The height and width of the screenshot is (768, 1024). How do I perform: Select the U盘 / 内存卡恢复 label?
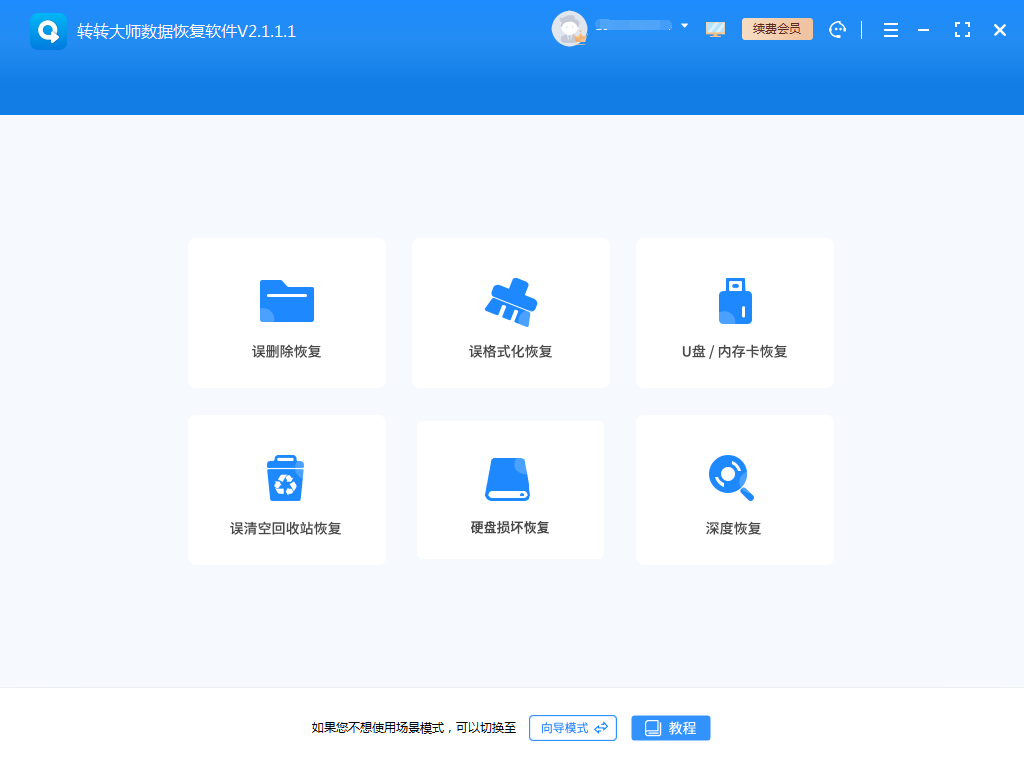click(735, 351)
